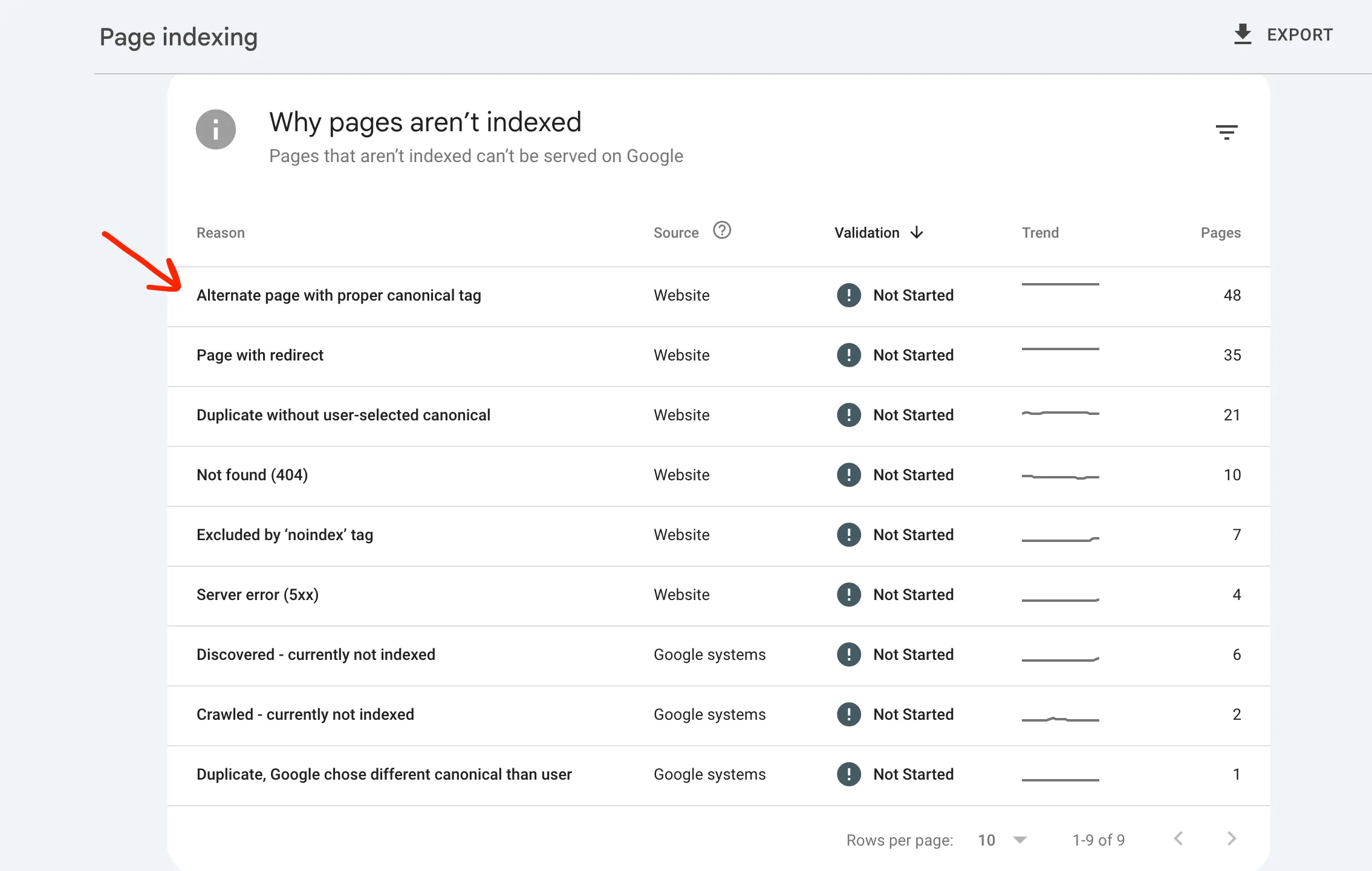This screenshot has width=1372, height=871.
Task: Click trend sparkline in Alternate page row
Action: coord(1060,284)
